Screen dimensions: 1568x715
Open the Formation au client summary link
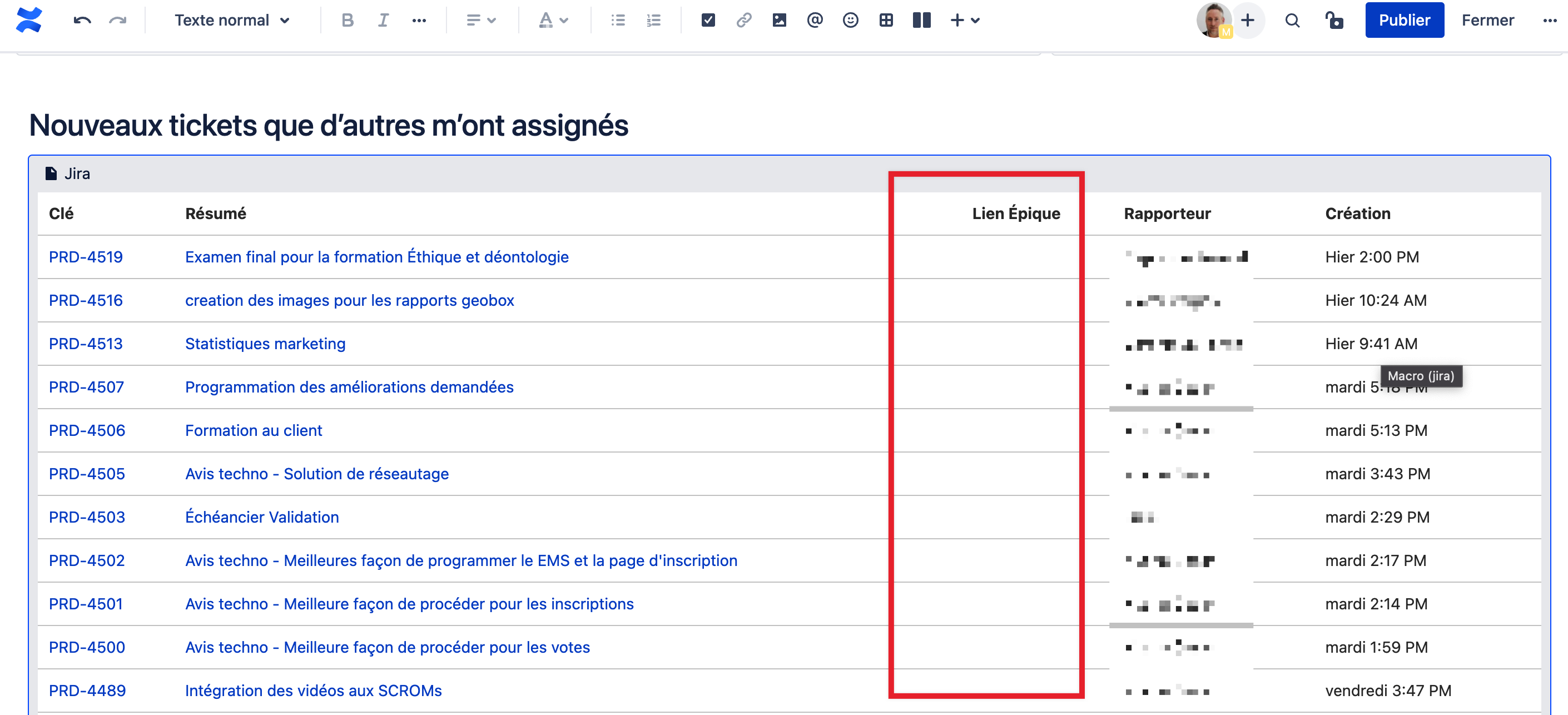pos(253,430)
